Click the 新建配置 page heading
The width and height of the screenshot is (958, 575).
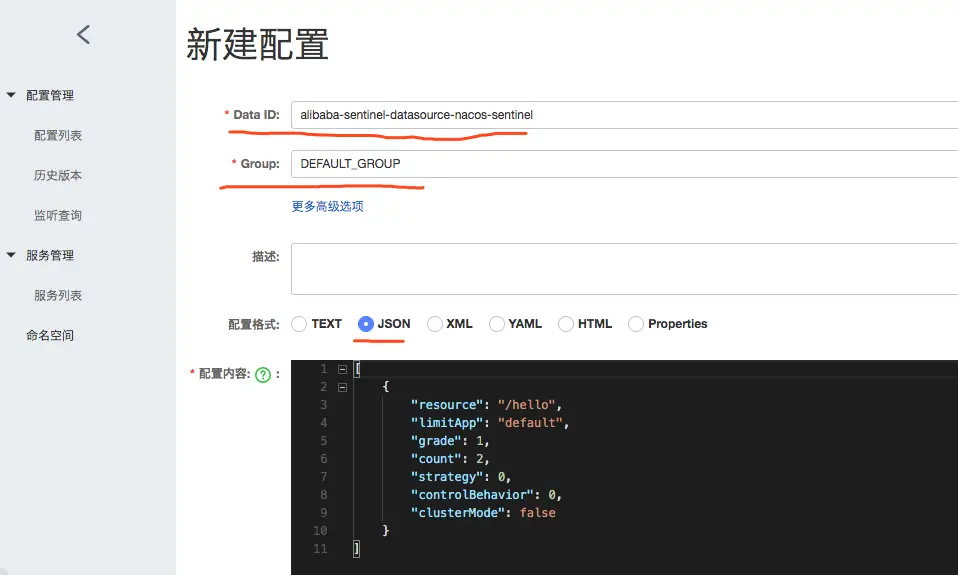(257, 44)
